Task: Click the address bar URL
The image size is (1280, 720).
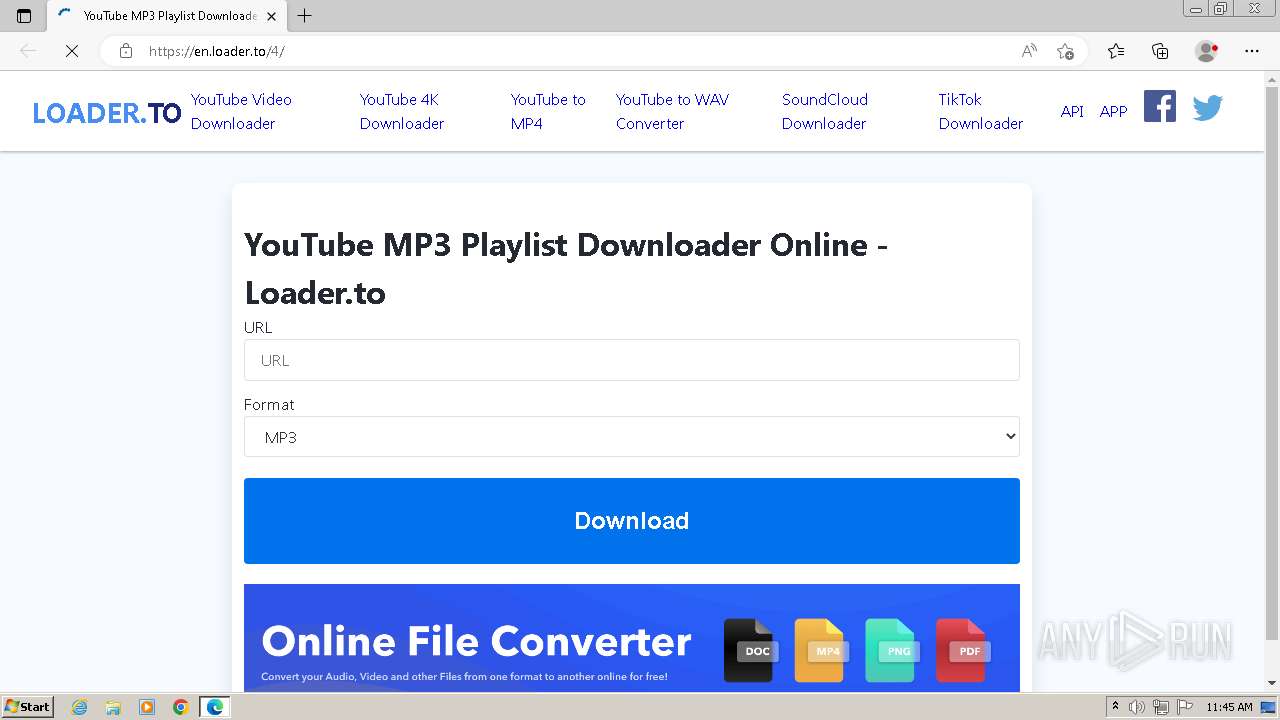Action: point(216,51)
